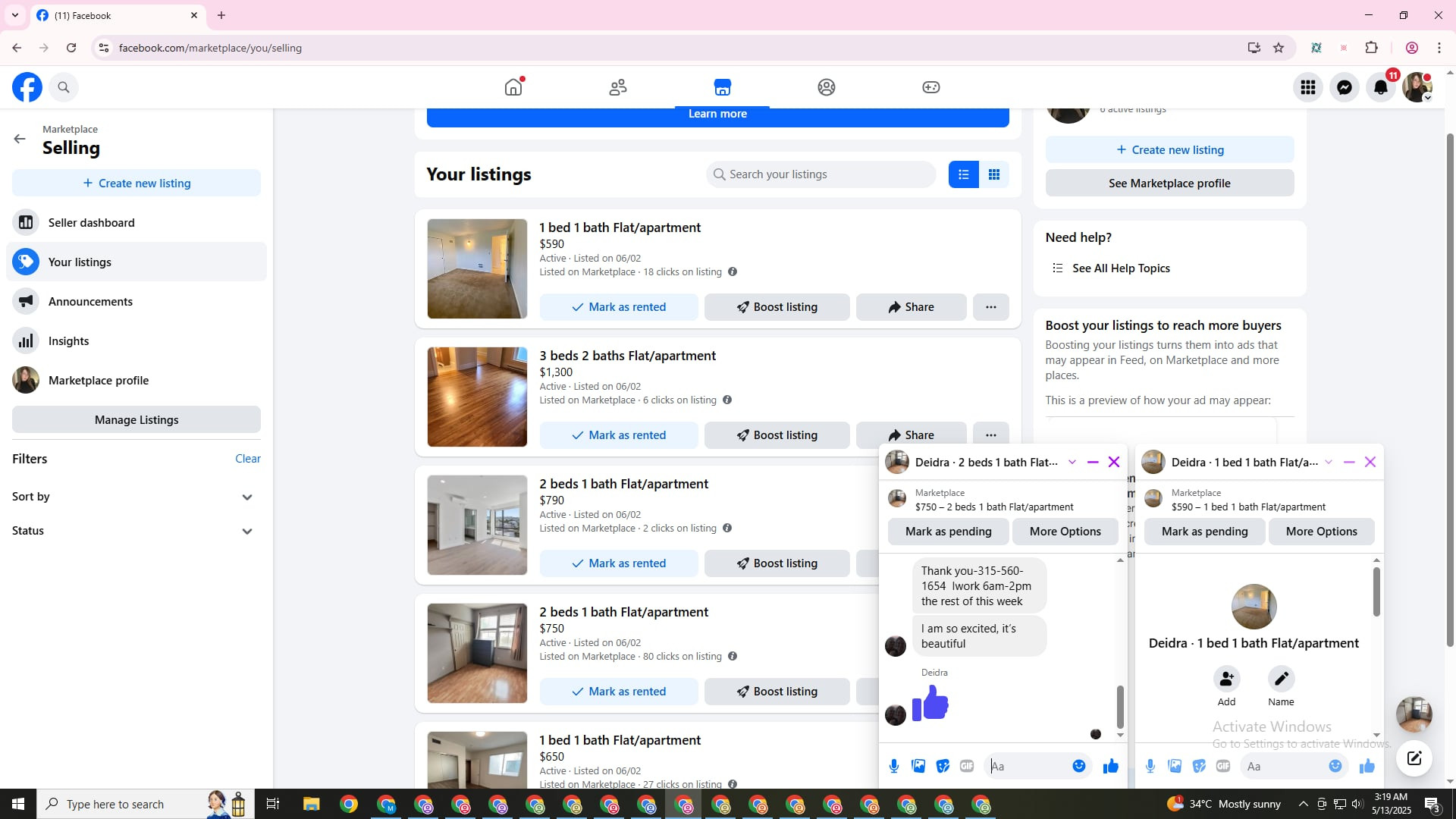Send a thumbs up in the 2 beds chat
This screenshot has width=1456, height=819.
coord(1111,767)
